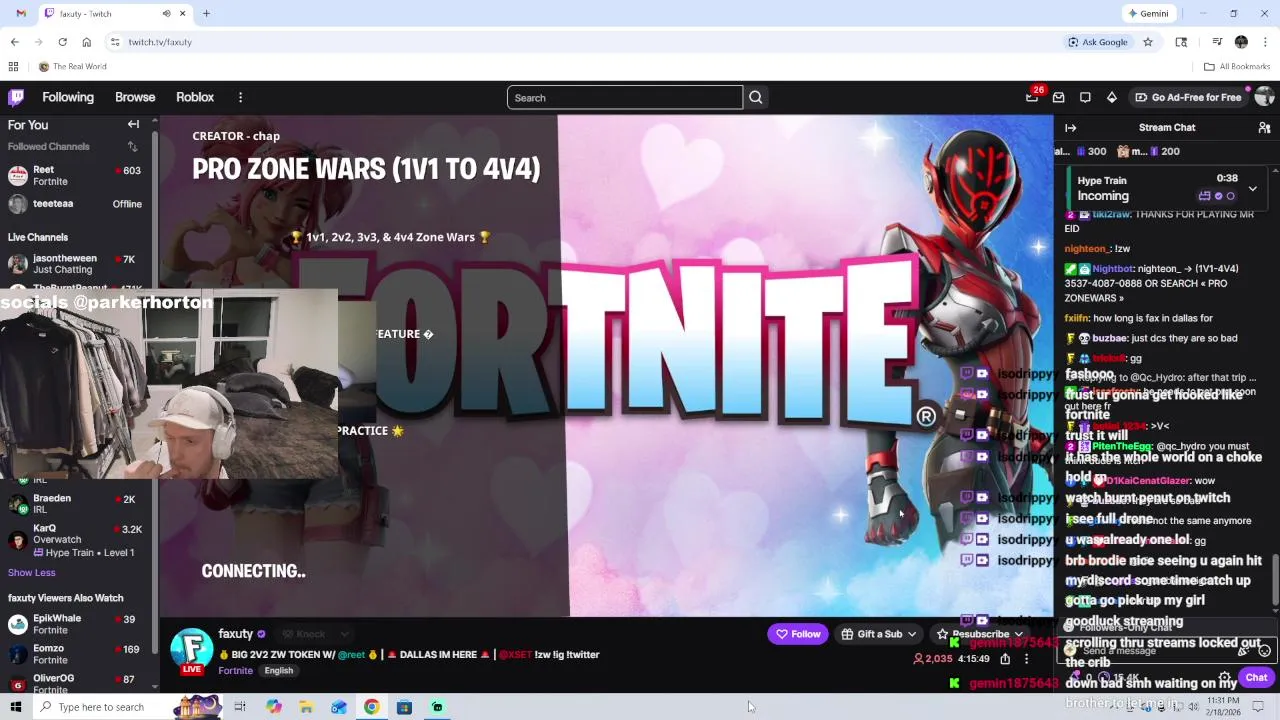The width and height of the screenshot is (1280, 720).
Task: Open the three-dot More menu in Twitch nav
Action: [x=240, y=97]
